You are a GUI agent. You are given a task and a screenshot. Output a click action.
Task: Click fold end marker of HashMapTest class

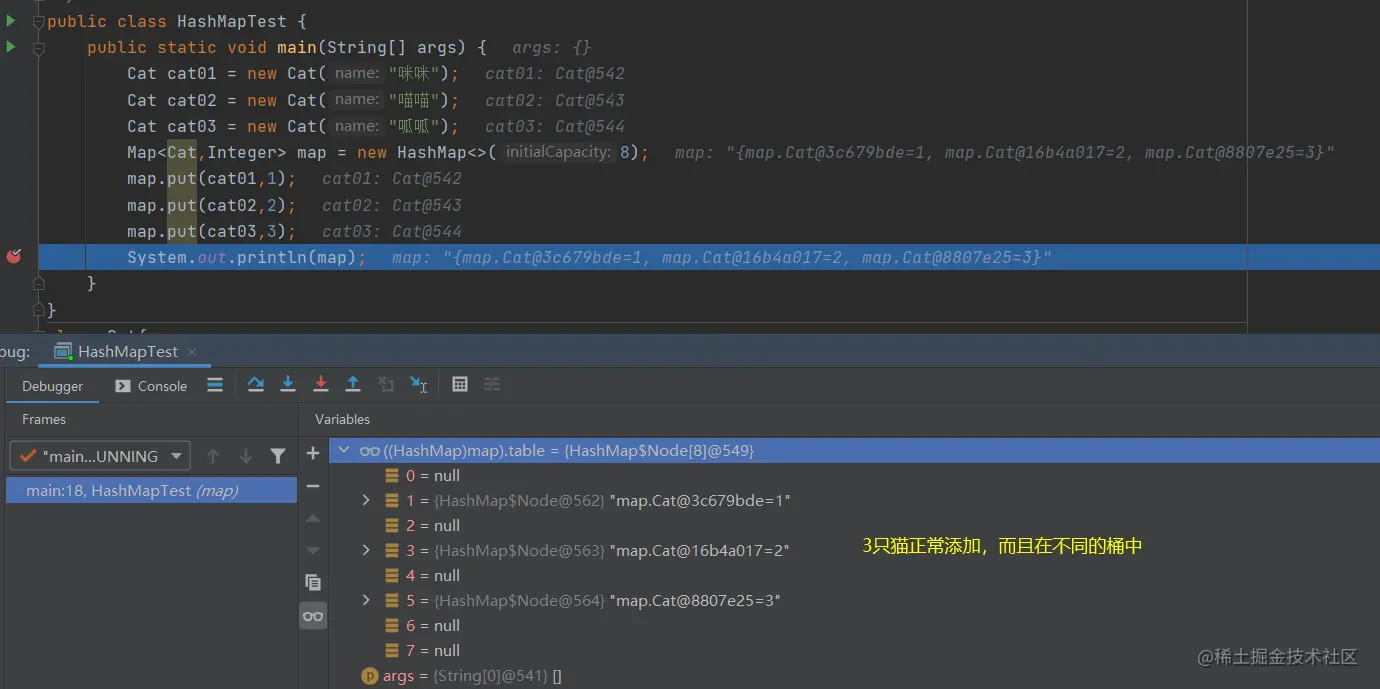click(39, 310)
